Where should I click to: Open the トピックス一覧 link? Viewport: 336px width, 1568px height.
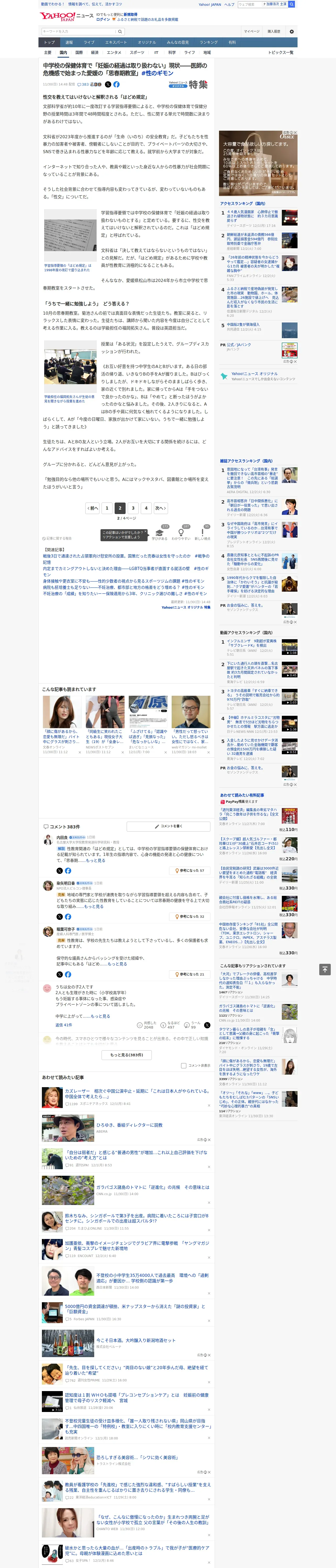pos(281,52)
